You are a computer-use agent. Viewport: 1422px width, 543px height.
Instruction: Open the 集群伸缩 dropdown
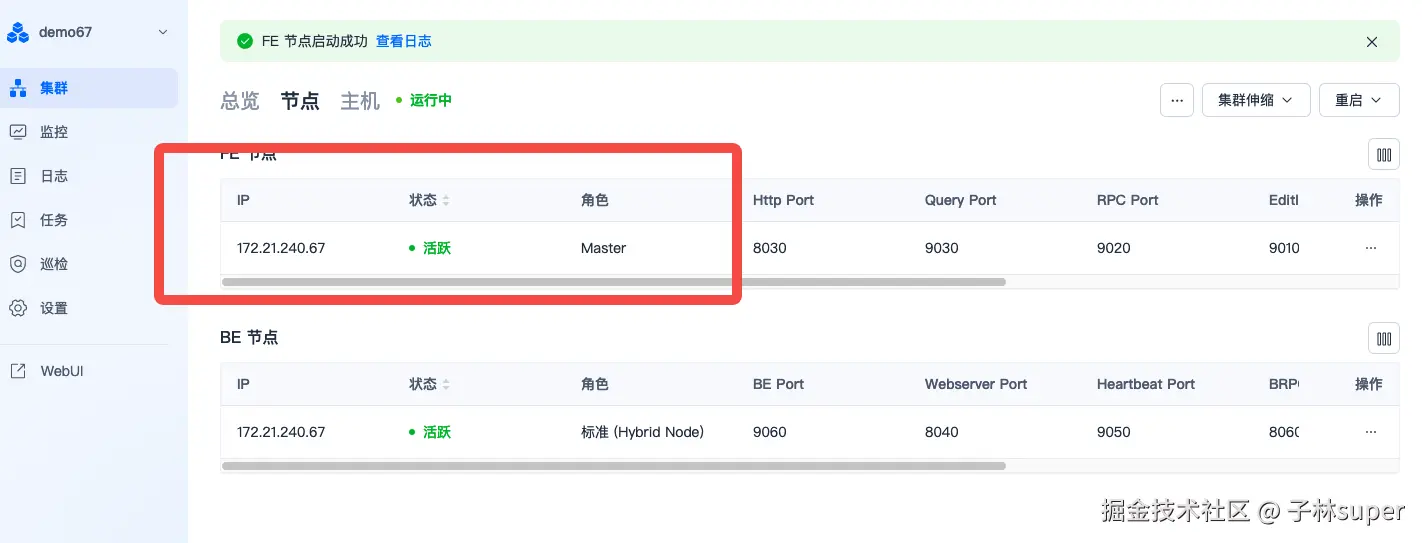point(1255,100)
